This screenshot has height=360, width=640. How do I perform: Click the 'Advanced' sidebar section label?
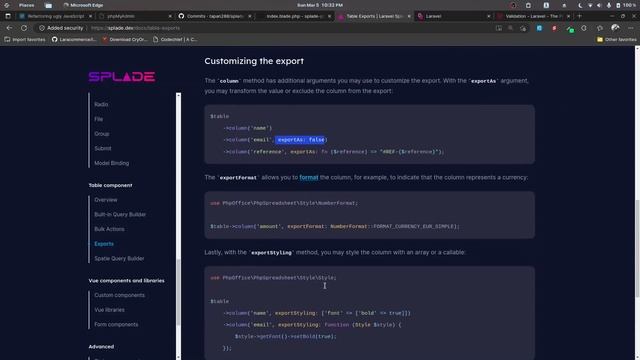[101, 347]
